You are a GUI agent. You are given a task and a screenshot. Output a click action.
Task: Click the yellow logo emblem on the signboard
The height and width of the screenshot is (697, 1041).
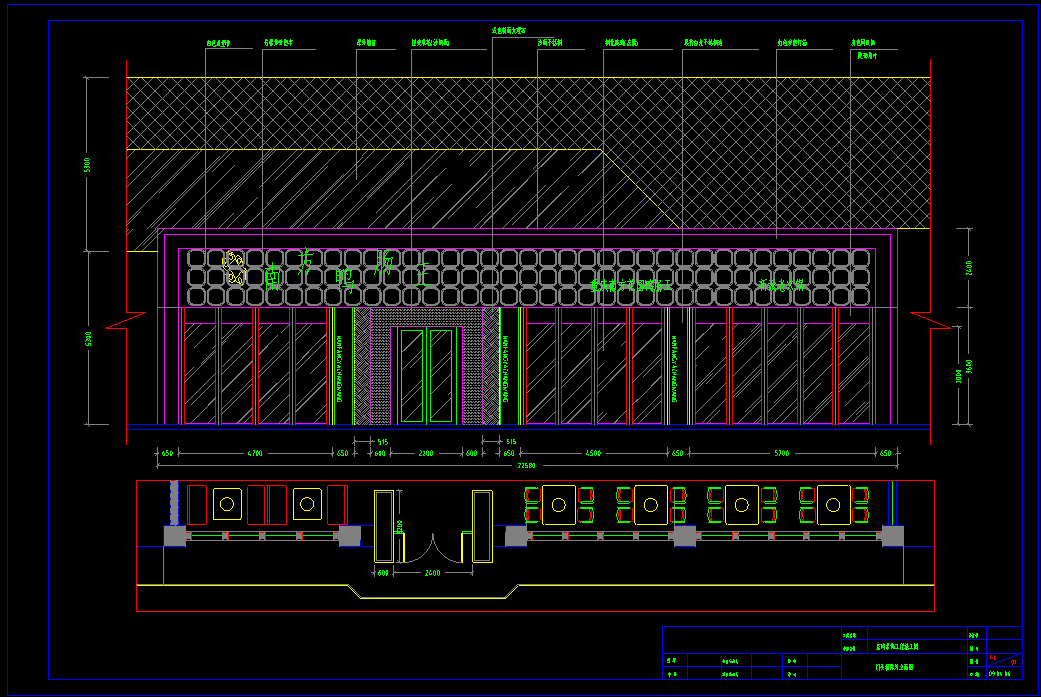coord(234,268)
